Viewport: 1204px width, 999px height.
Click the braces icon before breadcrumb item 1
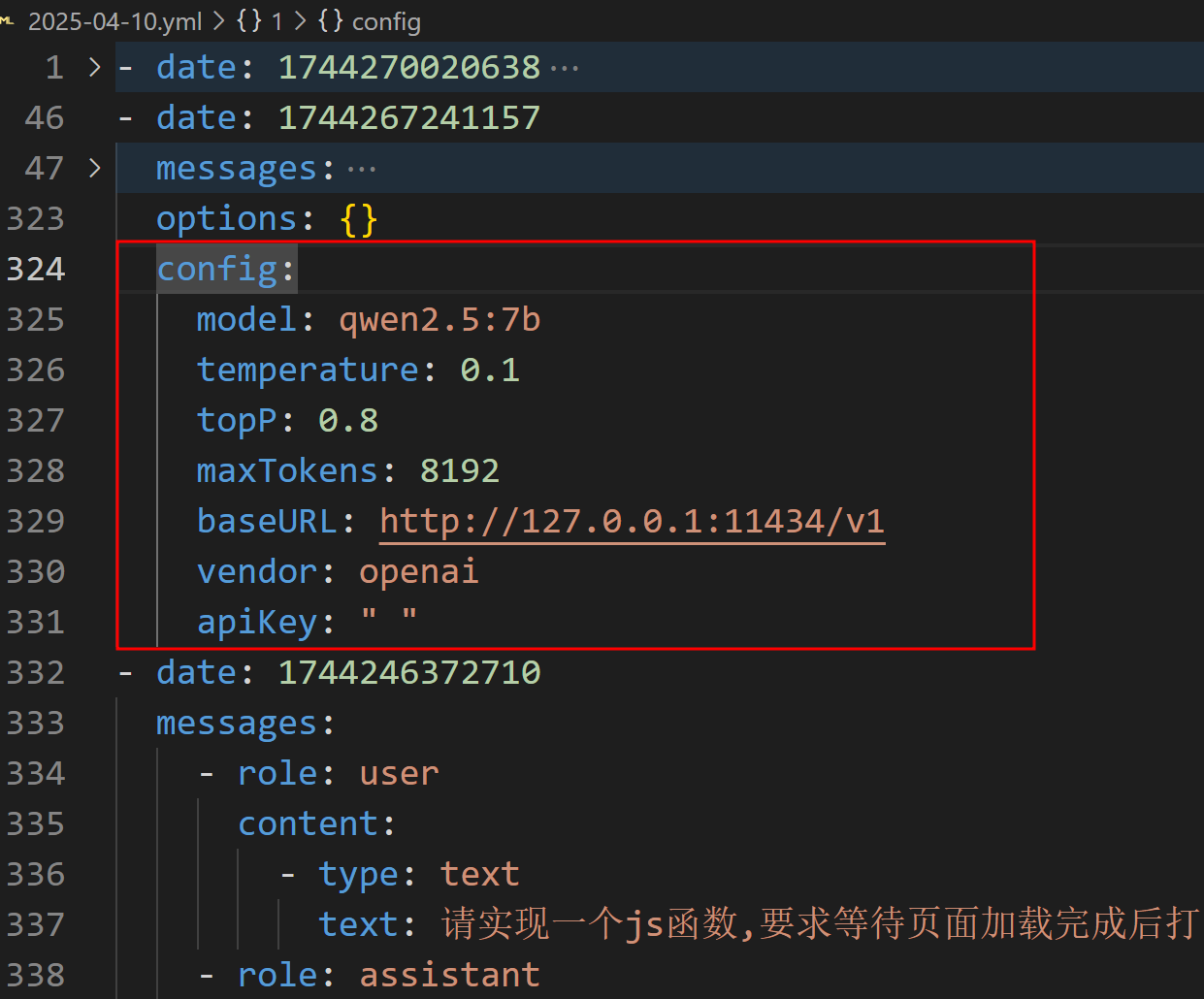click(249, 20)
